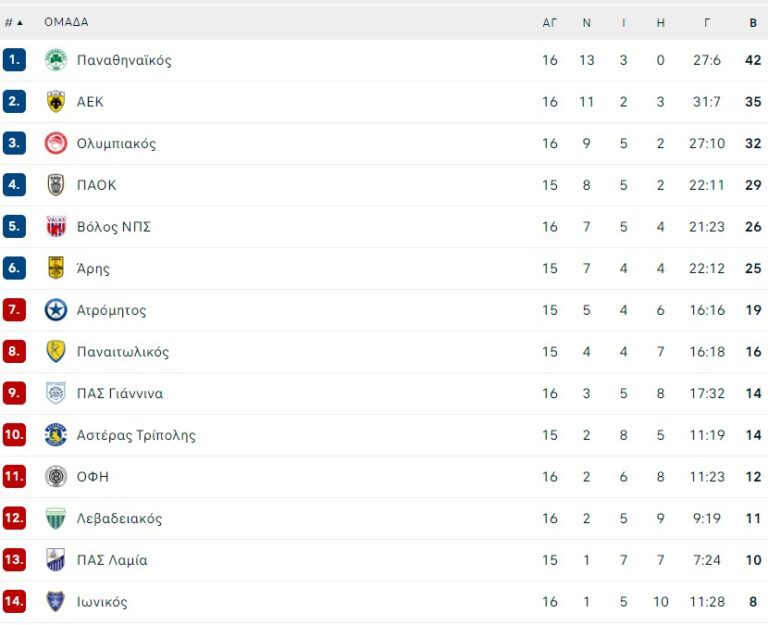
Task: Sort table by the Ν wins column
Action: [x=587, y=22]
